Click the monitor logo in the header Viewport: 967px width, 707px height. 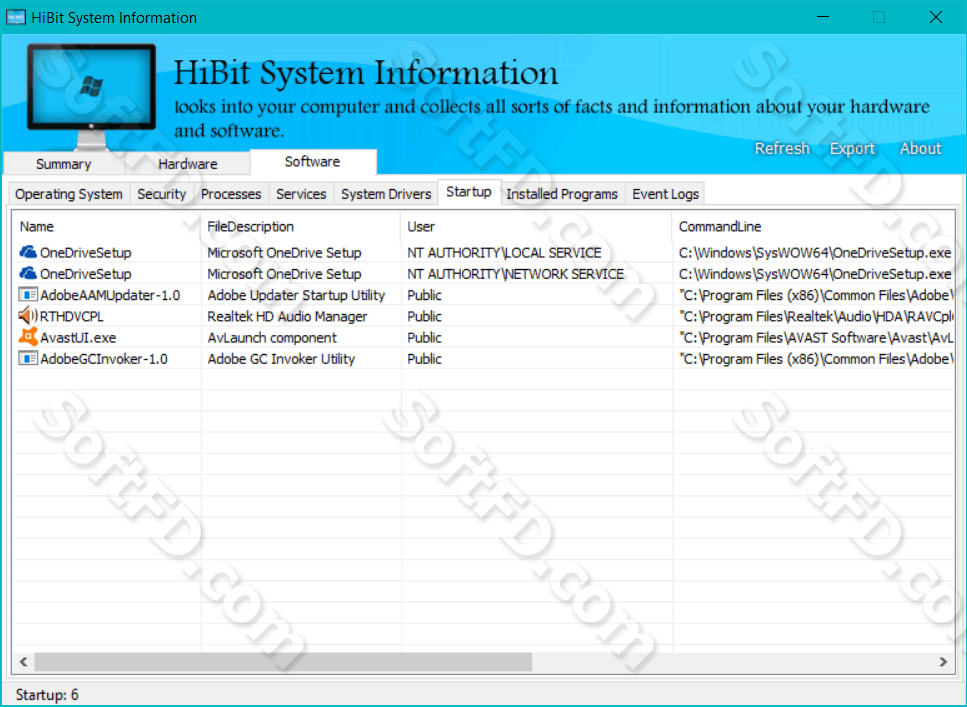(91, 96)
